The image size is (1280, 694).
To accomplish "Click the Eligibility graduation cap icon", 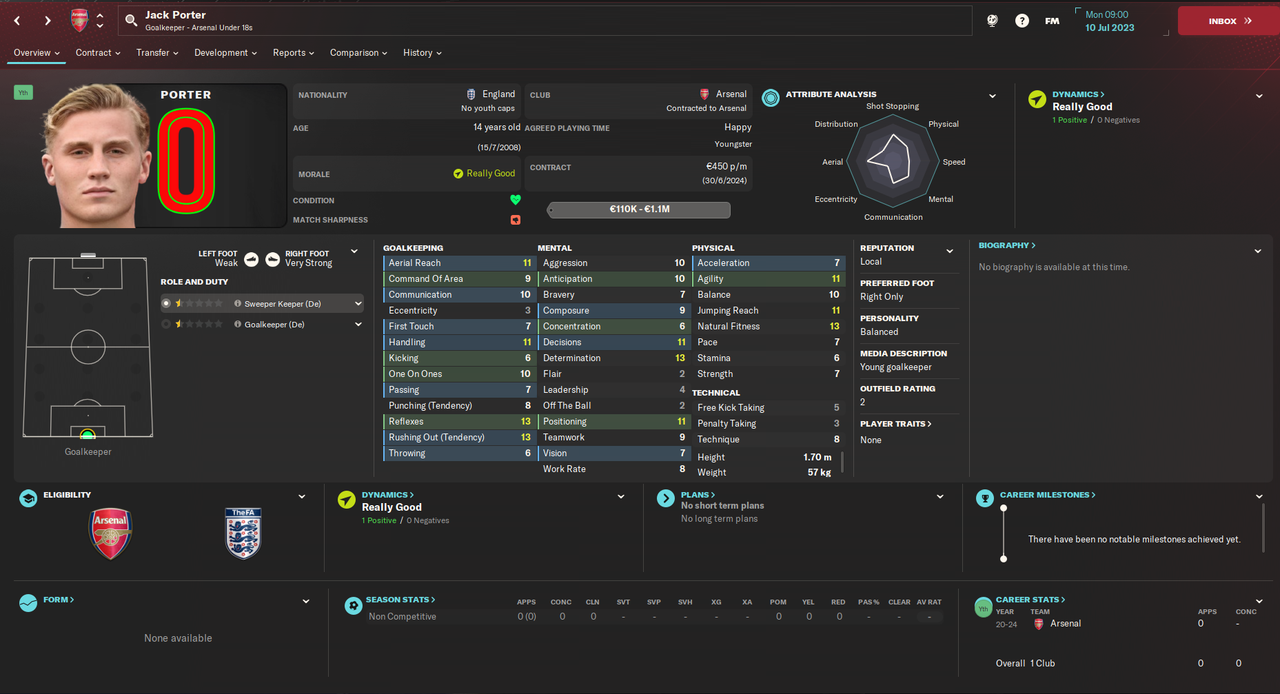I will 28,498.
